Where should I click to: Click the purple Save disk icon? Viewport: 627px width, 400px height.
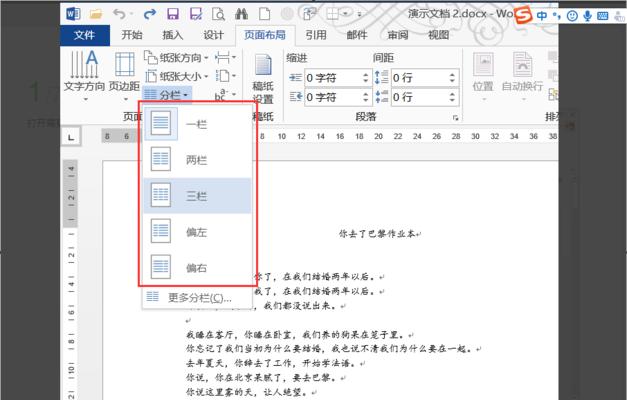click(173, 14)
